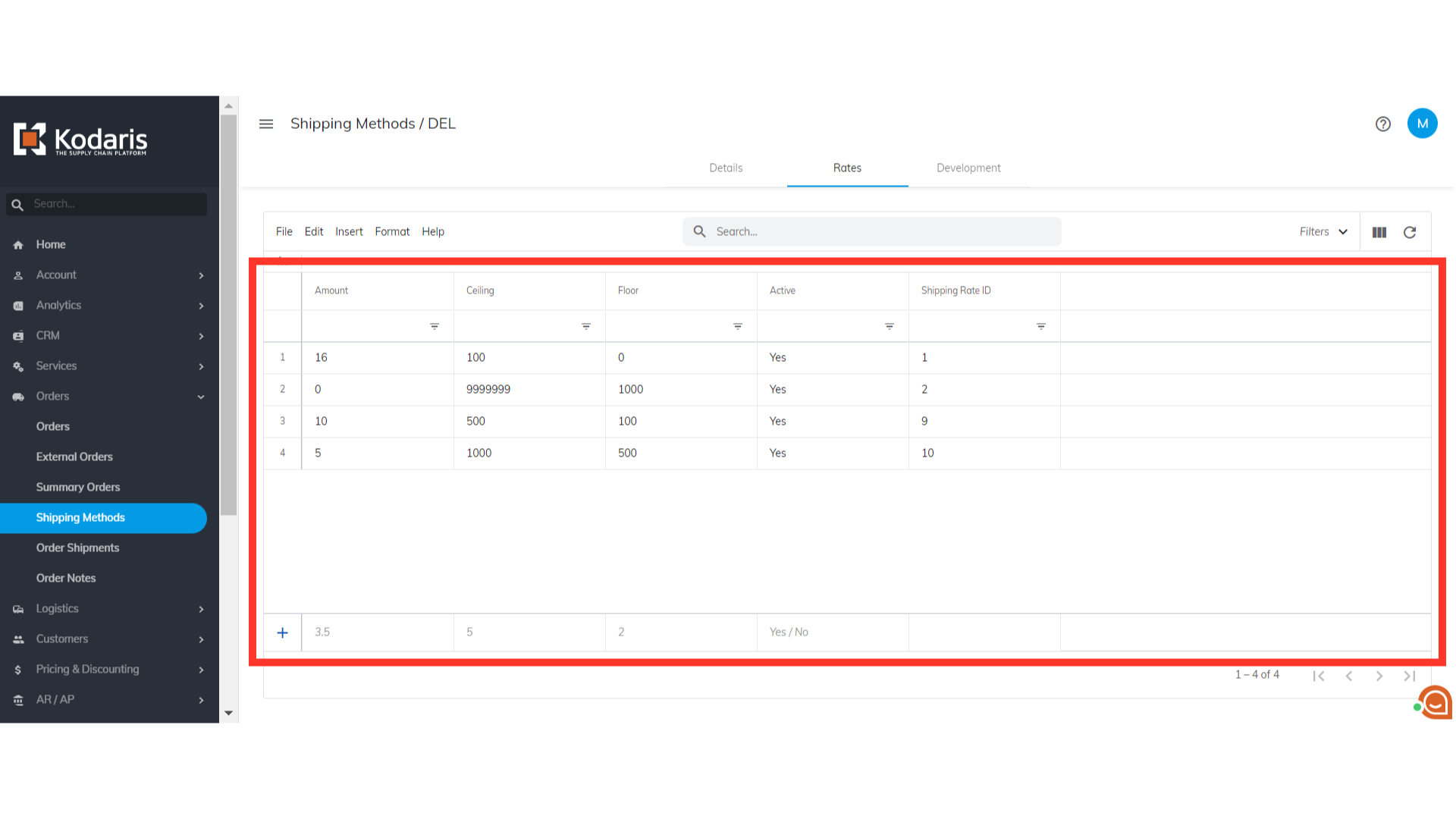Open the Amount column filter icon

coord(434,326)
